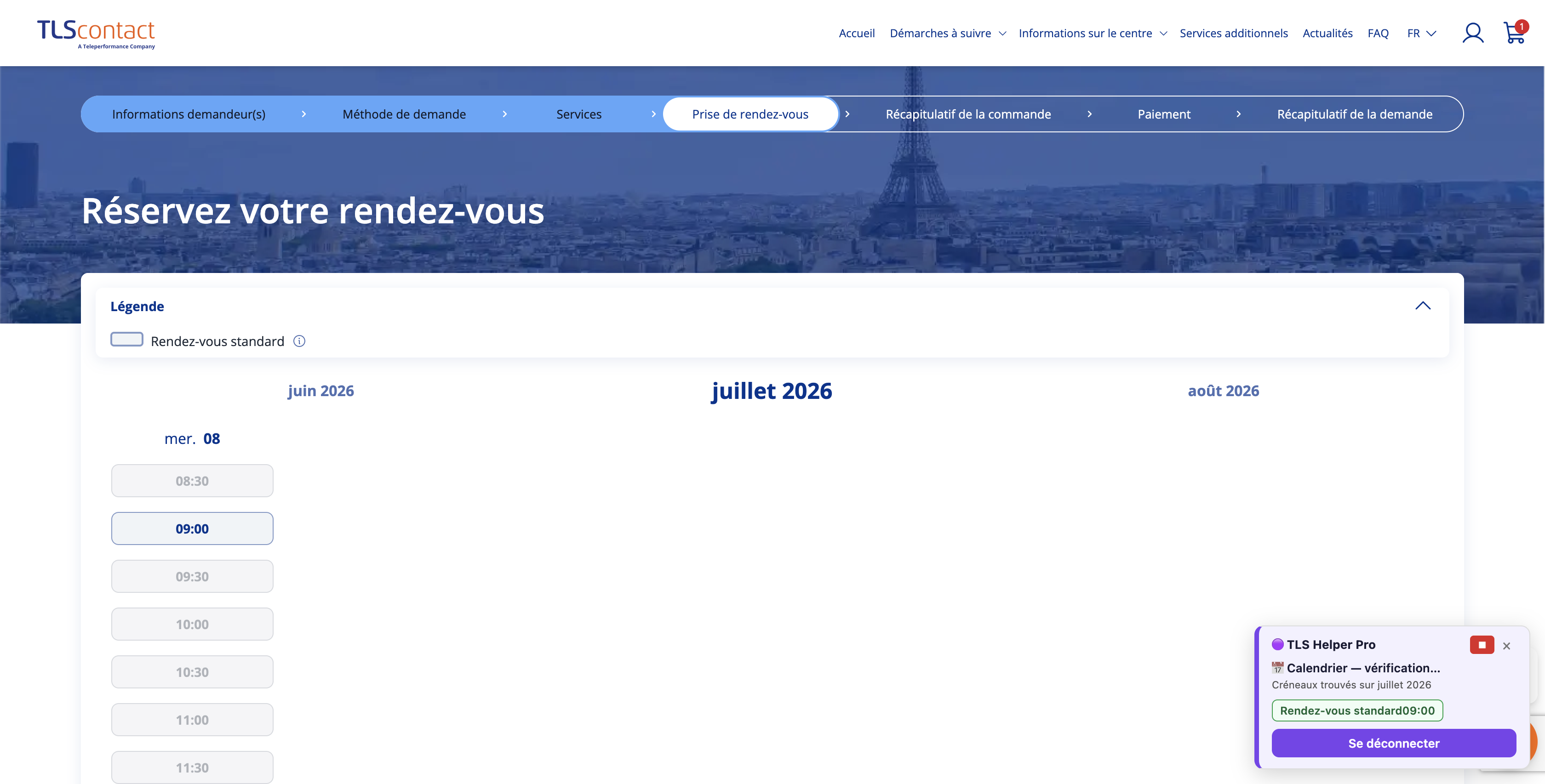Select the 10:00 time slot
Screen dimensions: 1545x784
tap(192, 625)
